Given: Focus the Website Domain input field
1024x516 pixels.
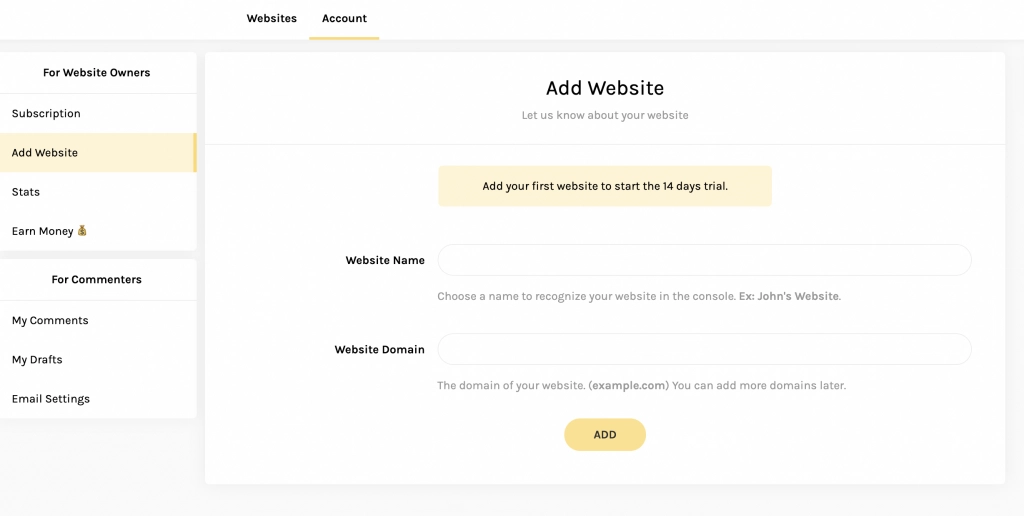Looking at the screenshot, I should point(704,349).
